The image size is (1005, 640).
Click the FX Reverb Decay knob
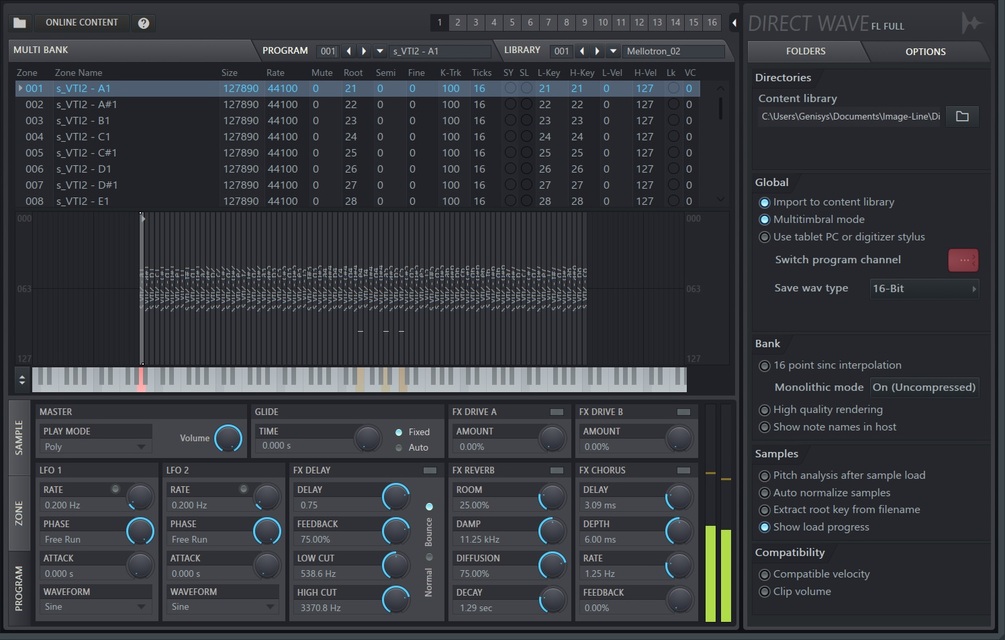click(552, 600)
